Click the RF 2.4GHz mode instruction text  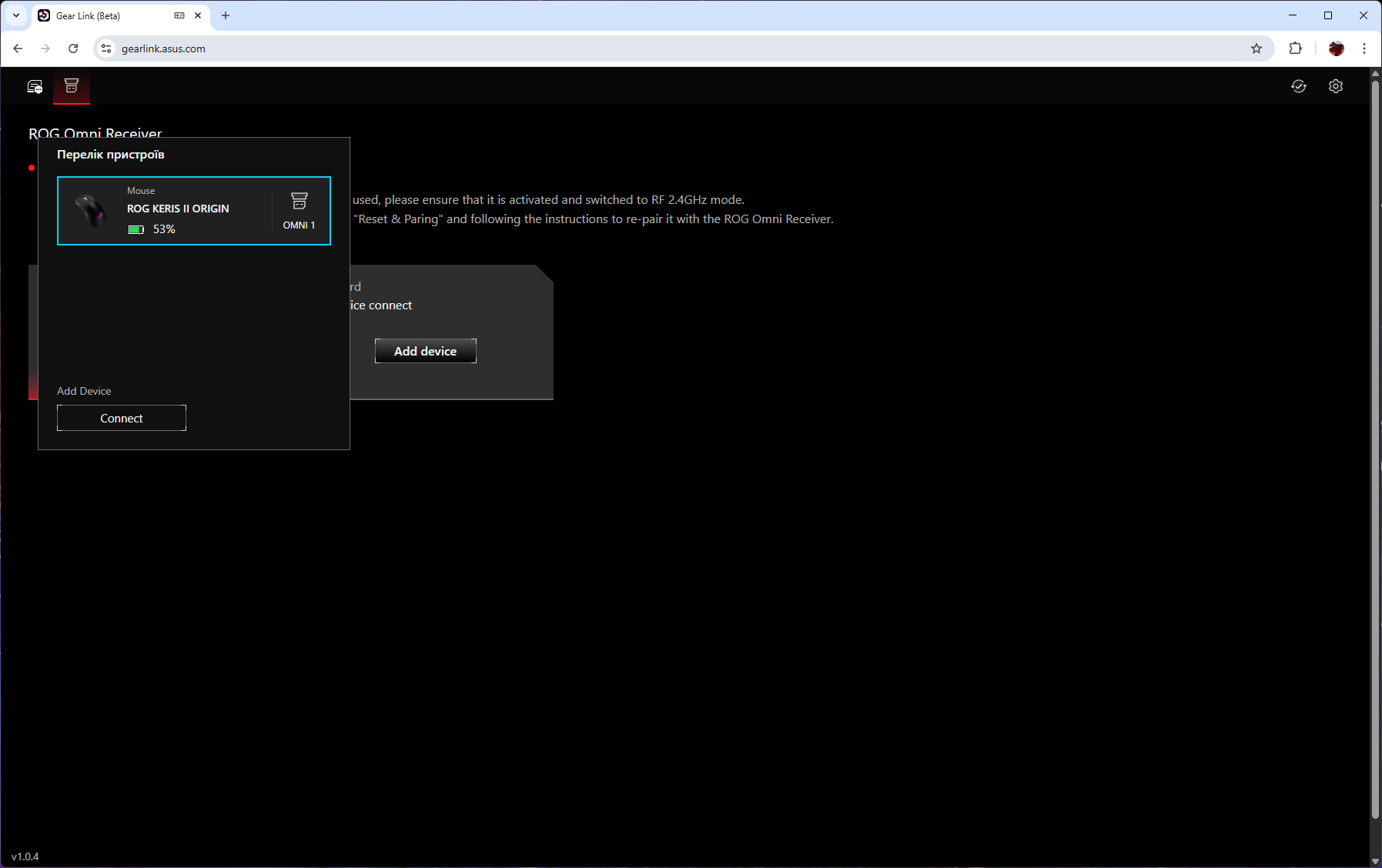pos(548,199)
